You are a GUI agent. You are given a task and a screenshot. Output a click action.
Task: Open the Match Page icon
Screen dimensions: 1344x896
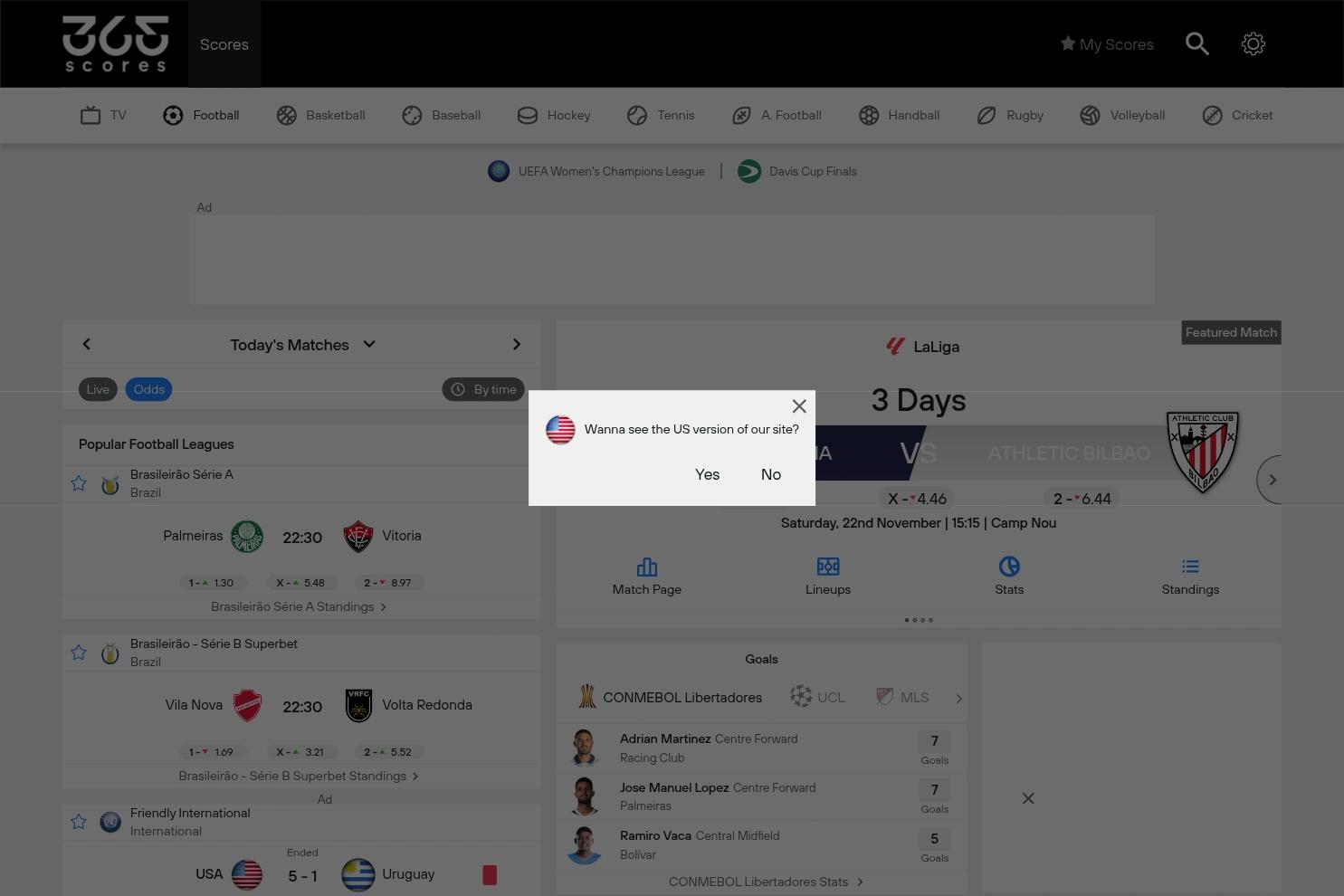647,567
